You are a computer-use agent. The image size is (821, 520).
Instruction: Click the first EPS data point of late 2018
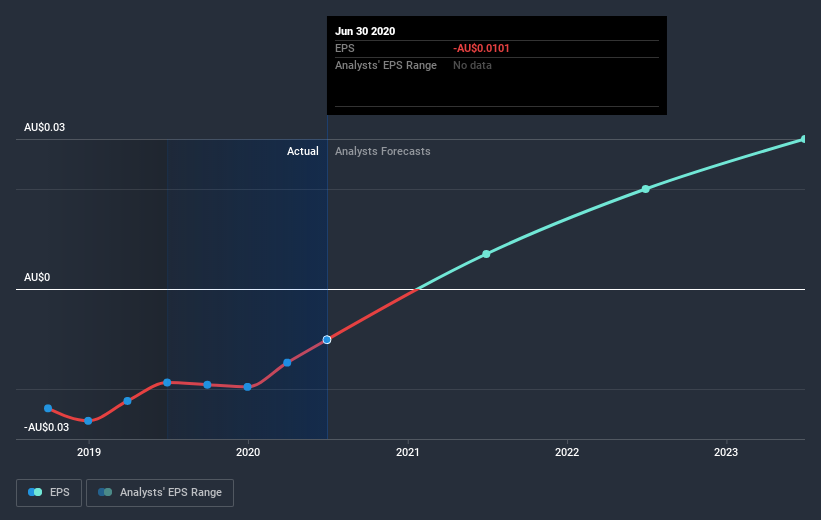[48, 408]
